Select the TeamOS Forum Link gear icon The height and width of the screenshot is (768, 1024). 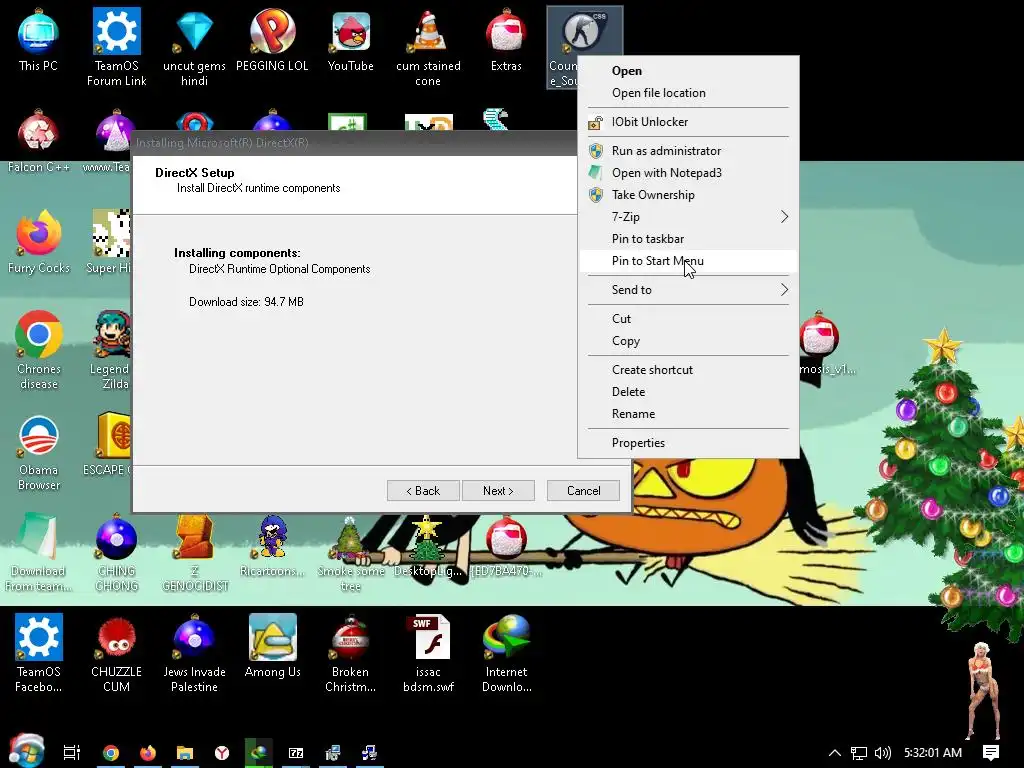(x=116, y=46)
